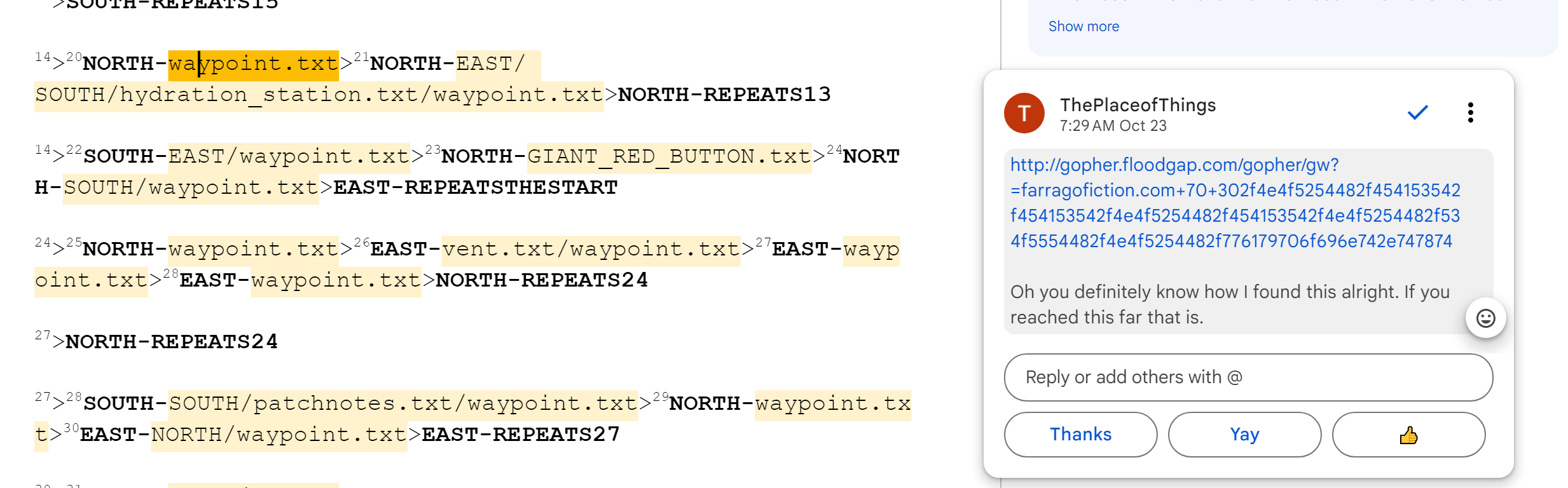Click the EAST-REPEATSTHESTART bold text
Viewport: 1568px width, 488px height.
[x=475, y=188]
